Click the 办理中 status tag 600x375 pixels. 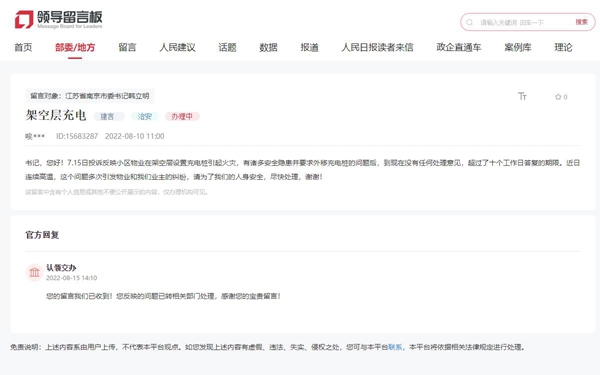[182, 116]
